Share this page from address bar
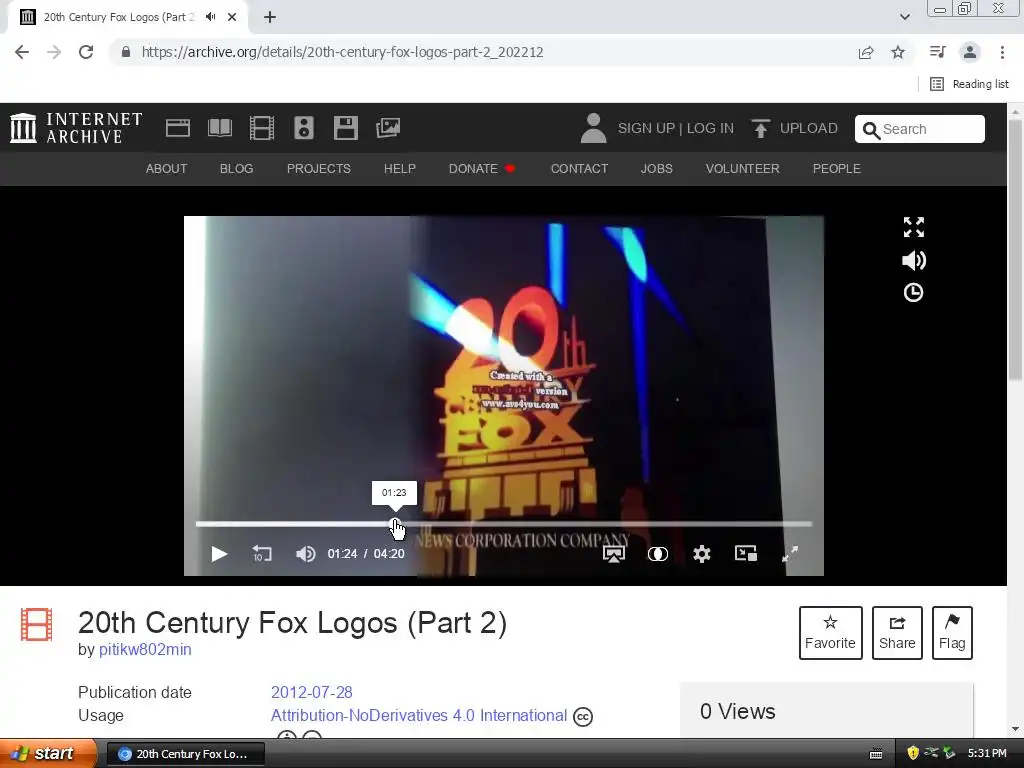1024x768 pixels. click(866, 52)
